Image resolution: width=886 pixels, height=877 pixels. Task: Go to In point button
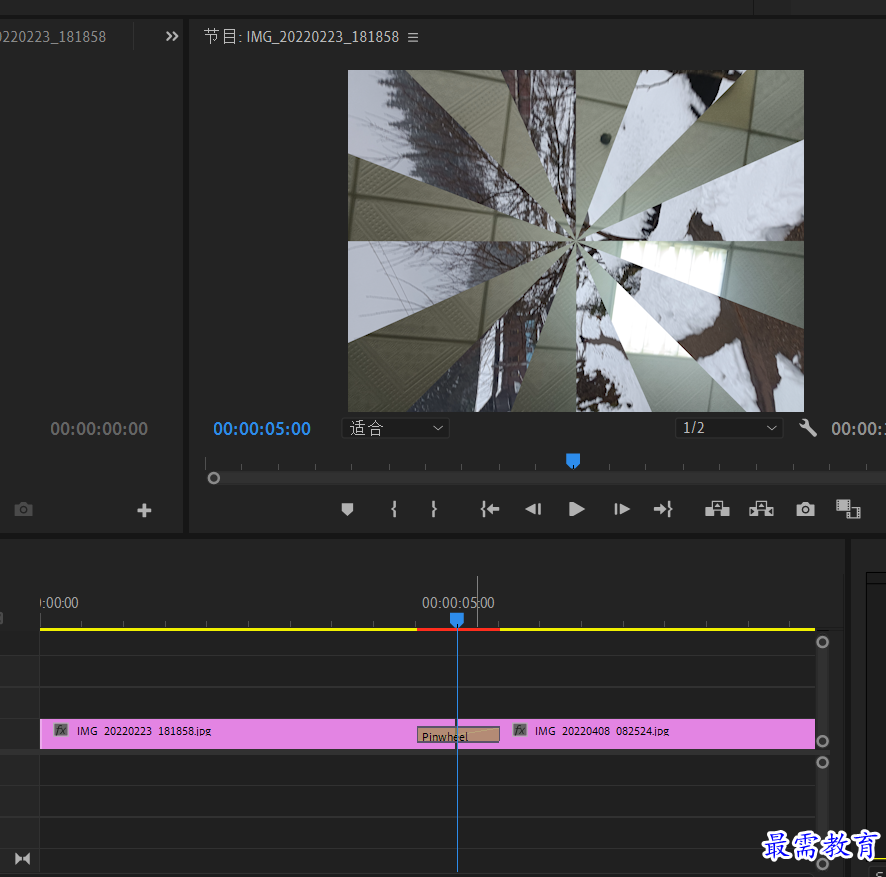click(489, 509)
